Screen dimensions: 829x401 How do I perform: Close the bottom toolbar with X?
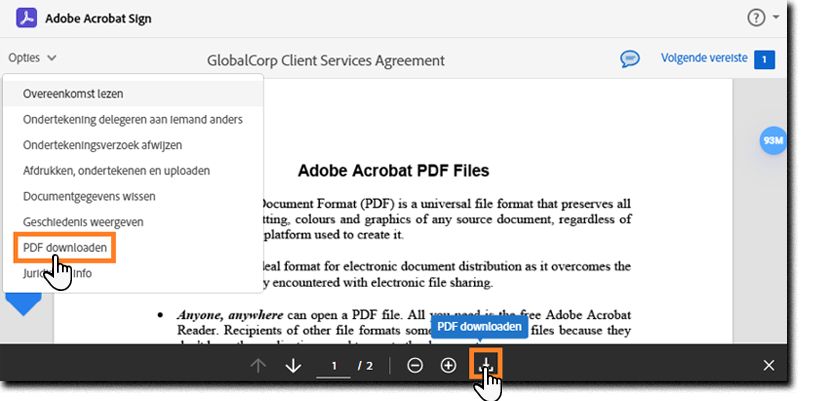click(769, 366)
